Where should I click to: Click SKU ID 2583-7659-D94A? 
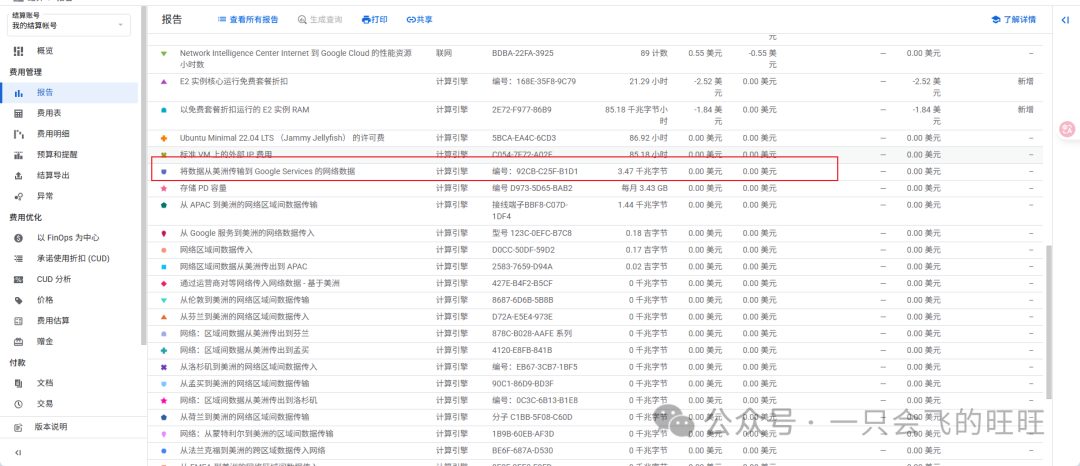(x=523, y=266)
